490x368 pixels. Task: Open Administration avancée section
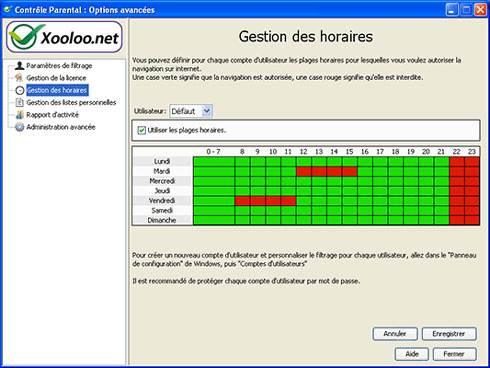pos(61,127)
